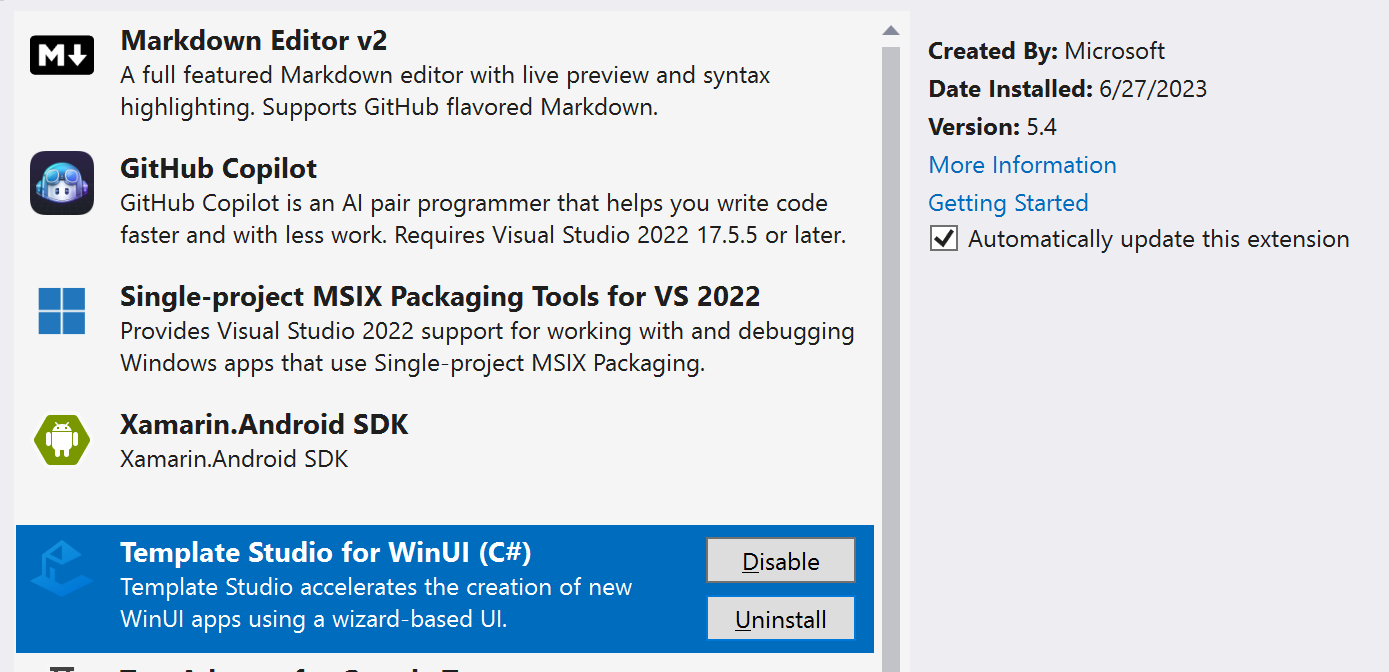This screenshot has width=1389, height=672.
Task: Open the More Information link
Action: click(1022, 165)
